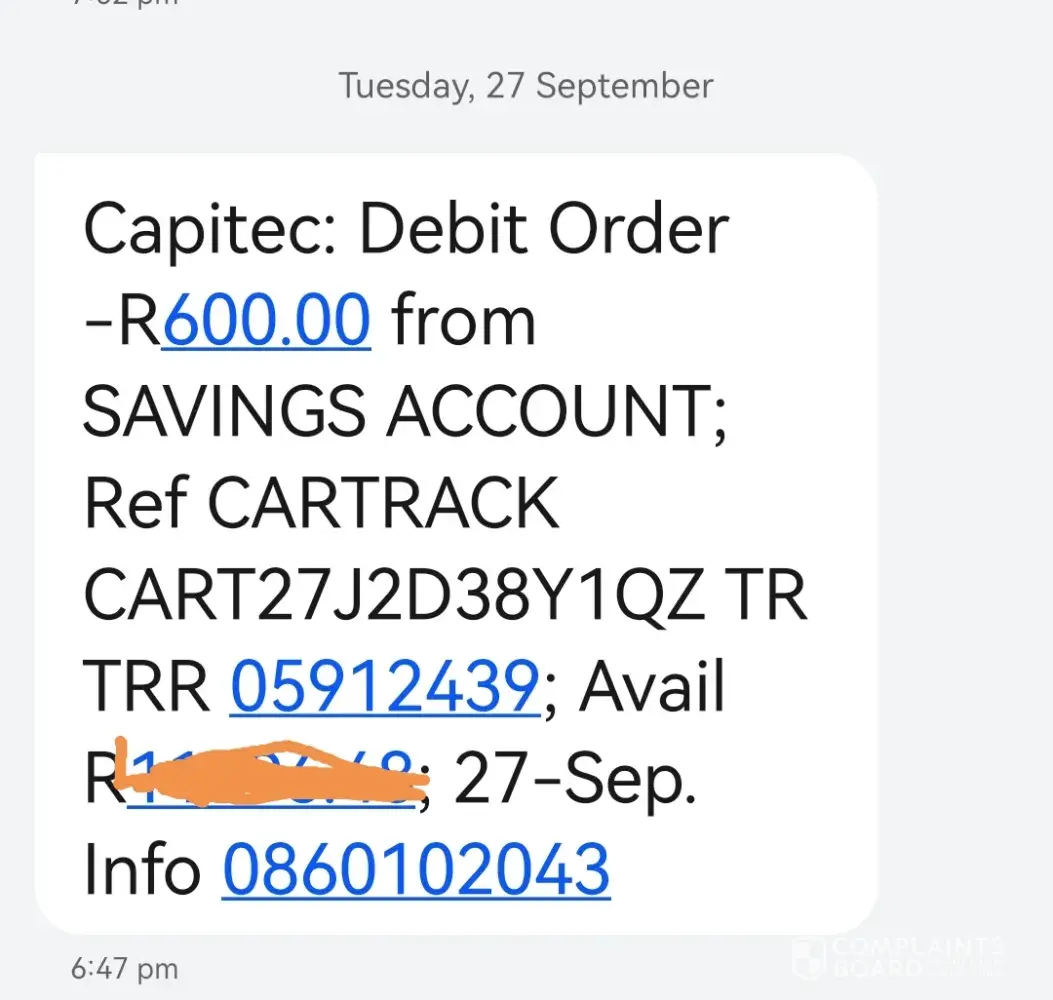1053x1000 pixels.
Task: Tap the 600.00 amount link
Action: coord(266,321)
